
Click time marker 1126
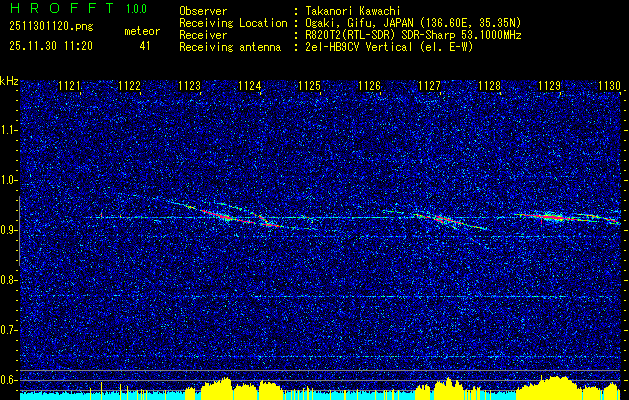pyautogui.click(x=369, y=86)
